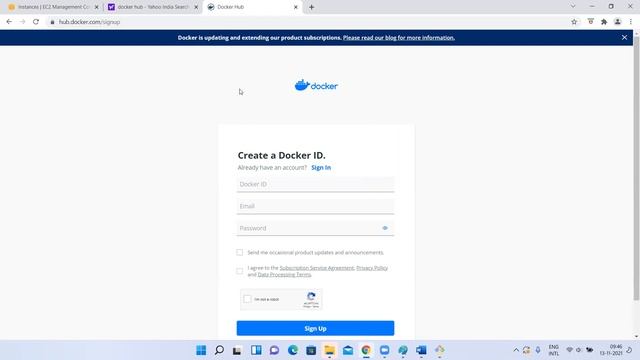Viewport: 640px width, 360px height.
Task: Click the Sign In link
Action: [x=321, y=167]
